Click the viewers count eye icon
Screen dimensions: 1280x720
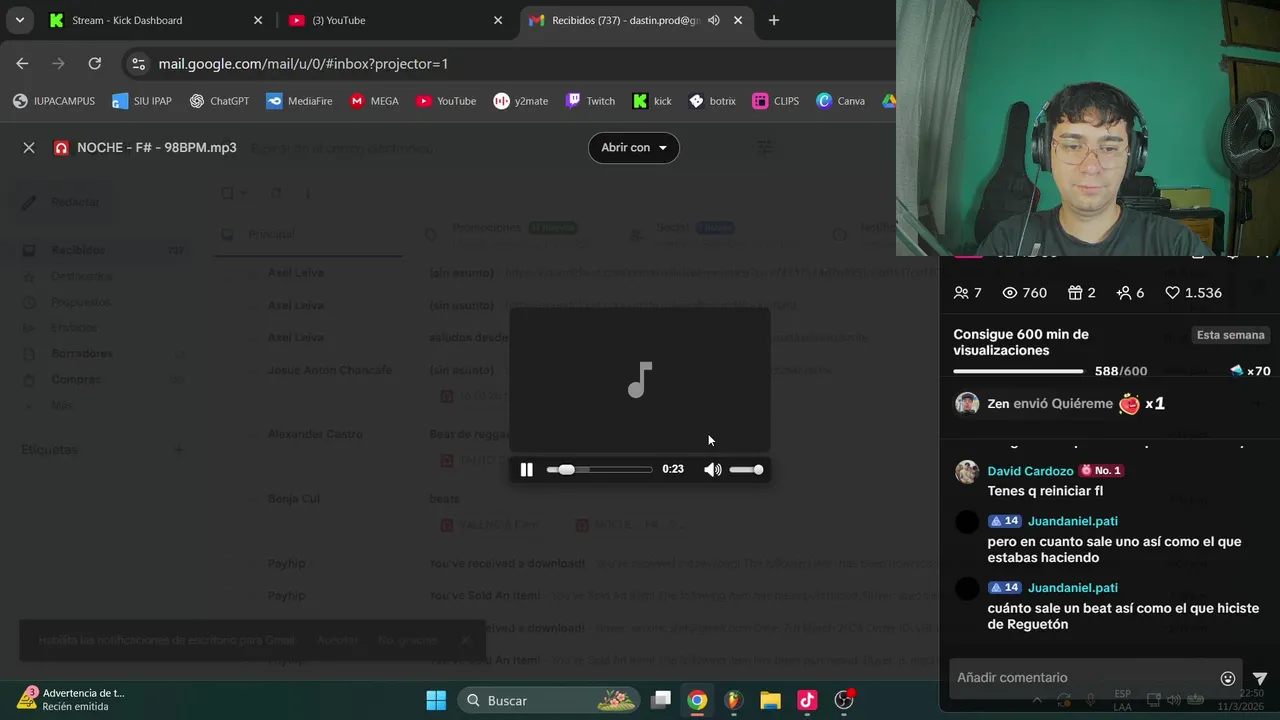point(1010,293)
